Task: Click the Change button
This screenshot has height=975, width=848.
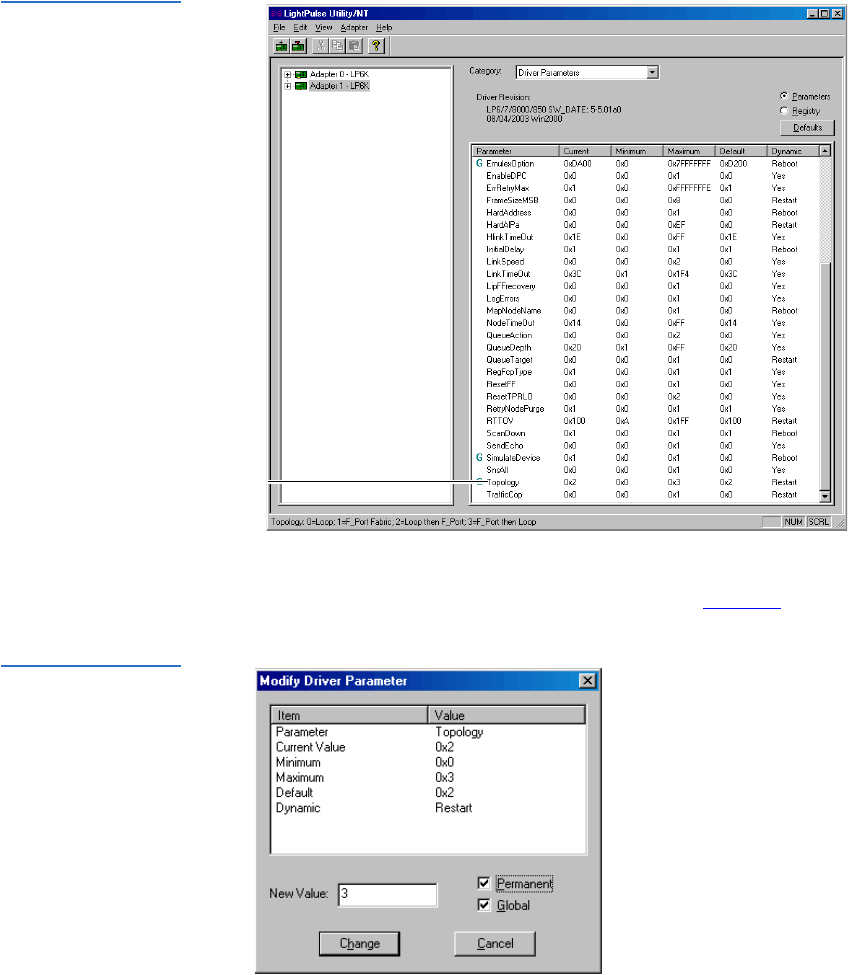Action: pos(359,943)
